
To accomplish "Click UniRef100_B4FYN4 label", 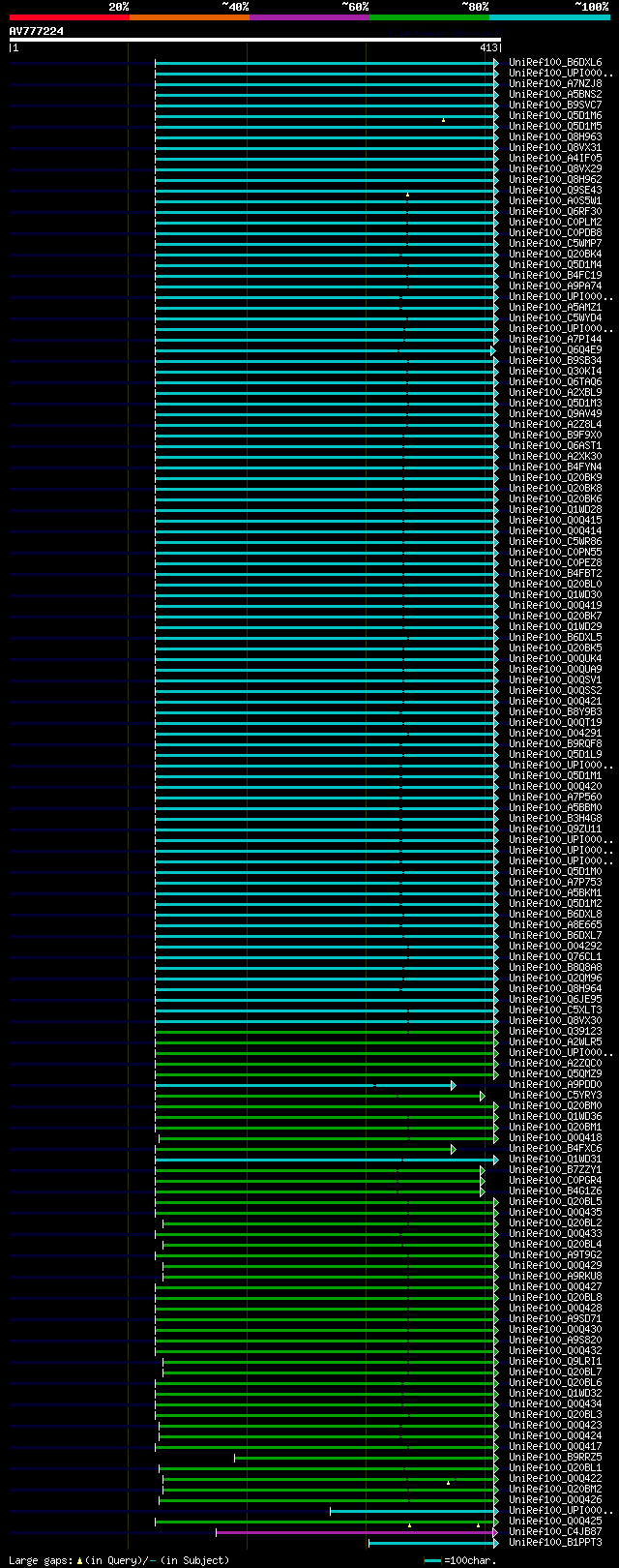I will (555, 467).
